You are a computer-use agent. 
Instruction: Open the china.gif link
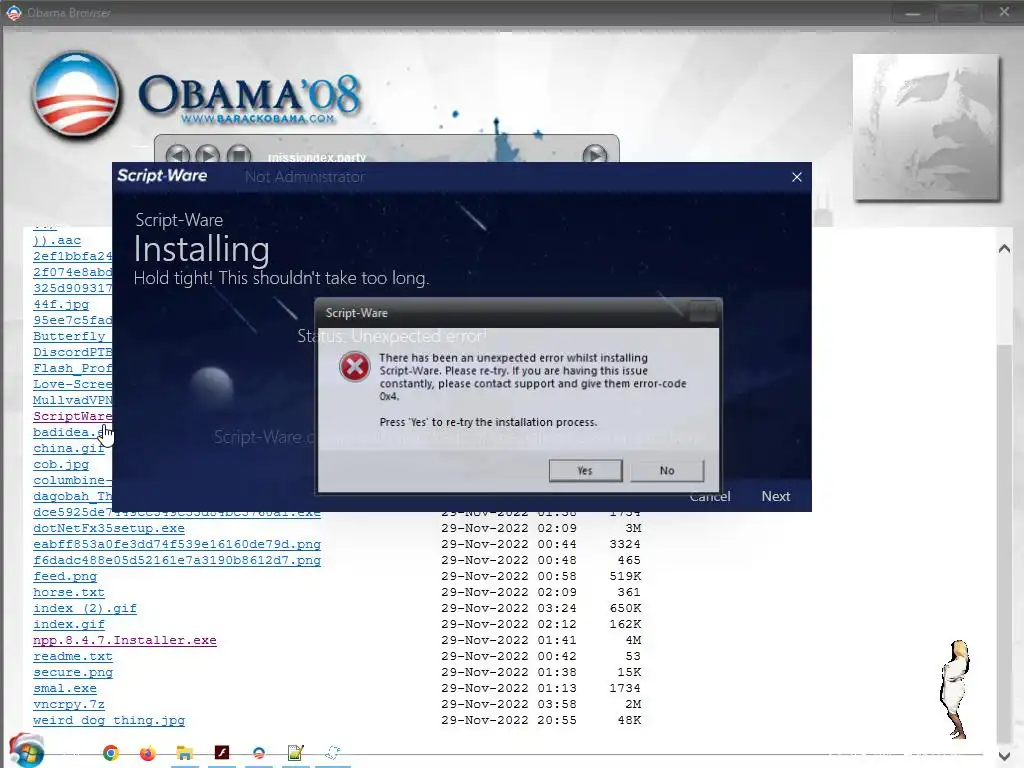(69, 448)
